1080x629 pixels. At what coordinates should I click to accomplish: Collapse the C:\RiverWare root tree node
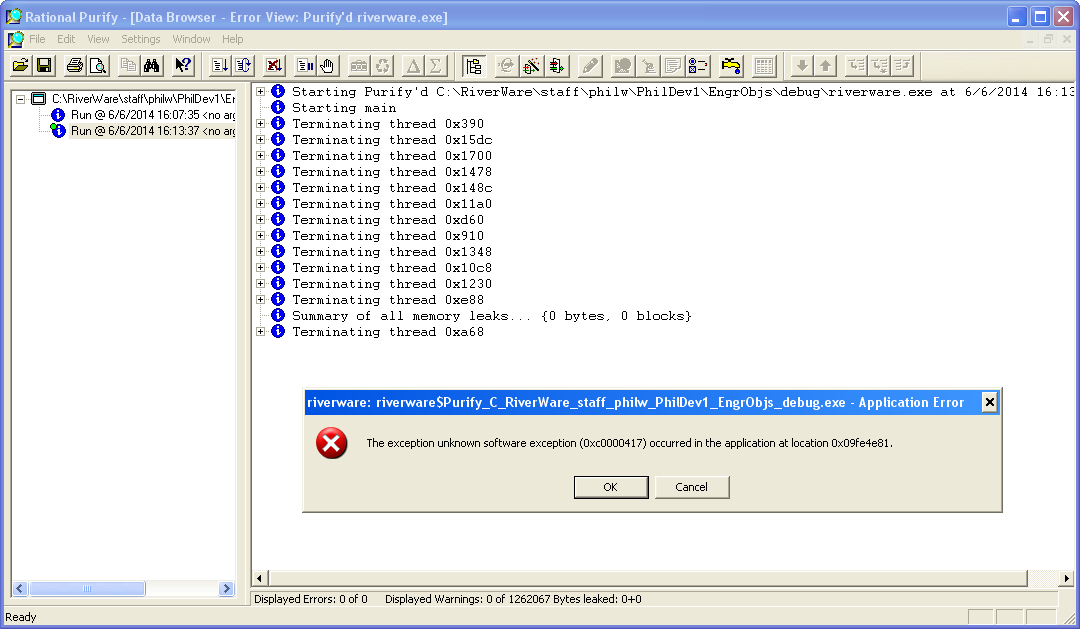point(21,99)
